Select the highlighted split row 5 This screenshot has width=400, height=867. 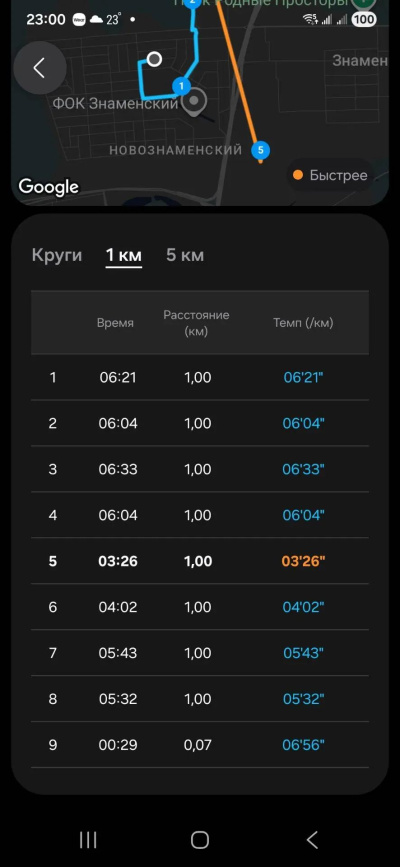pos(200,561)
